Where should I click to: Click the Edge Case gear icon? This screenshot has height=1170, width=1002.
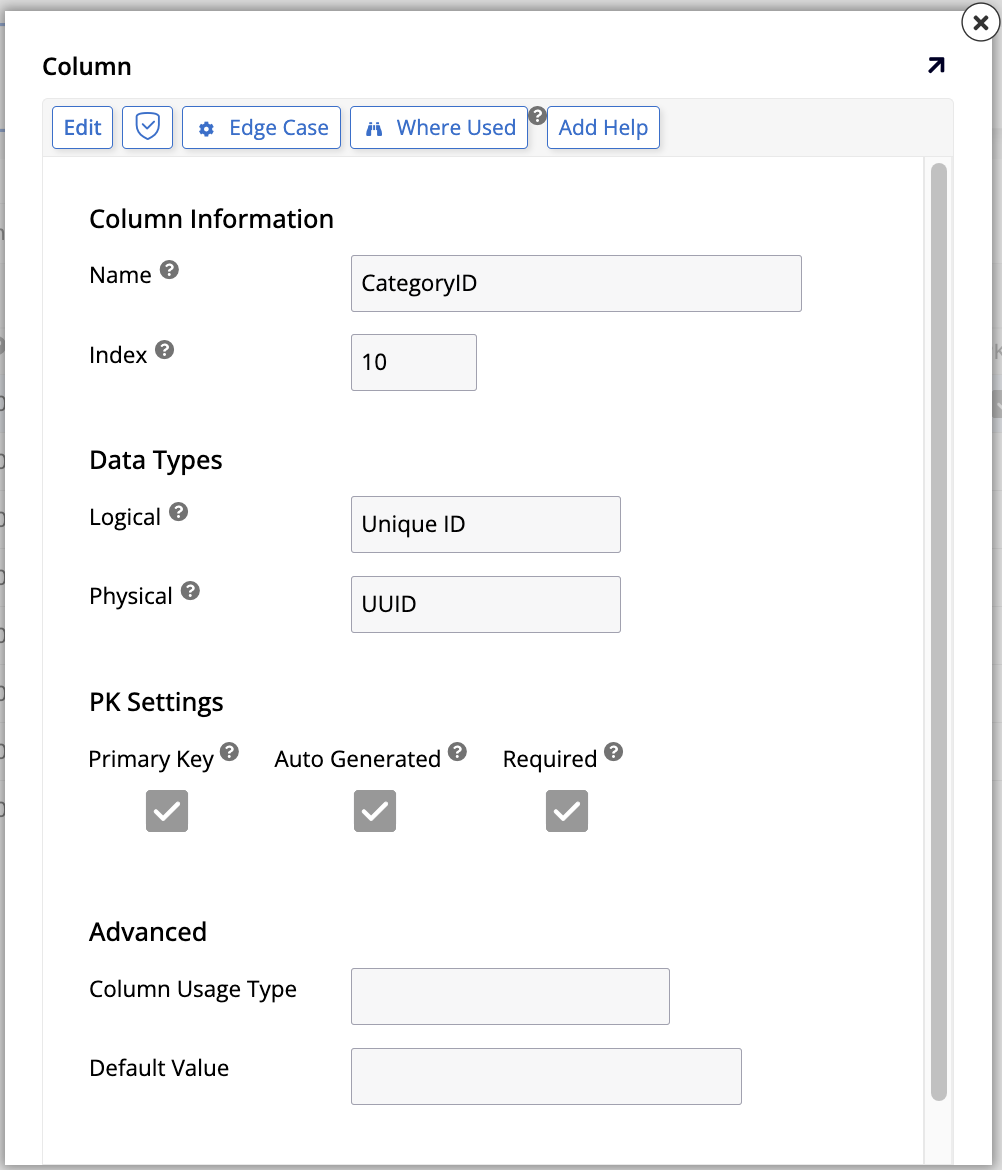207,127
